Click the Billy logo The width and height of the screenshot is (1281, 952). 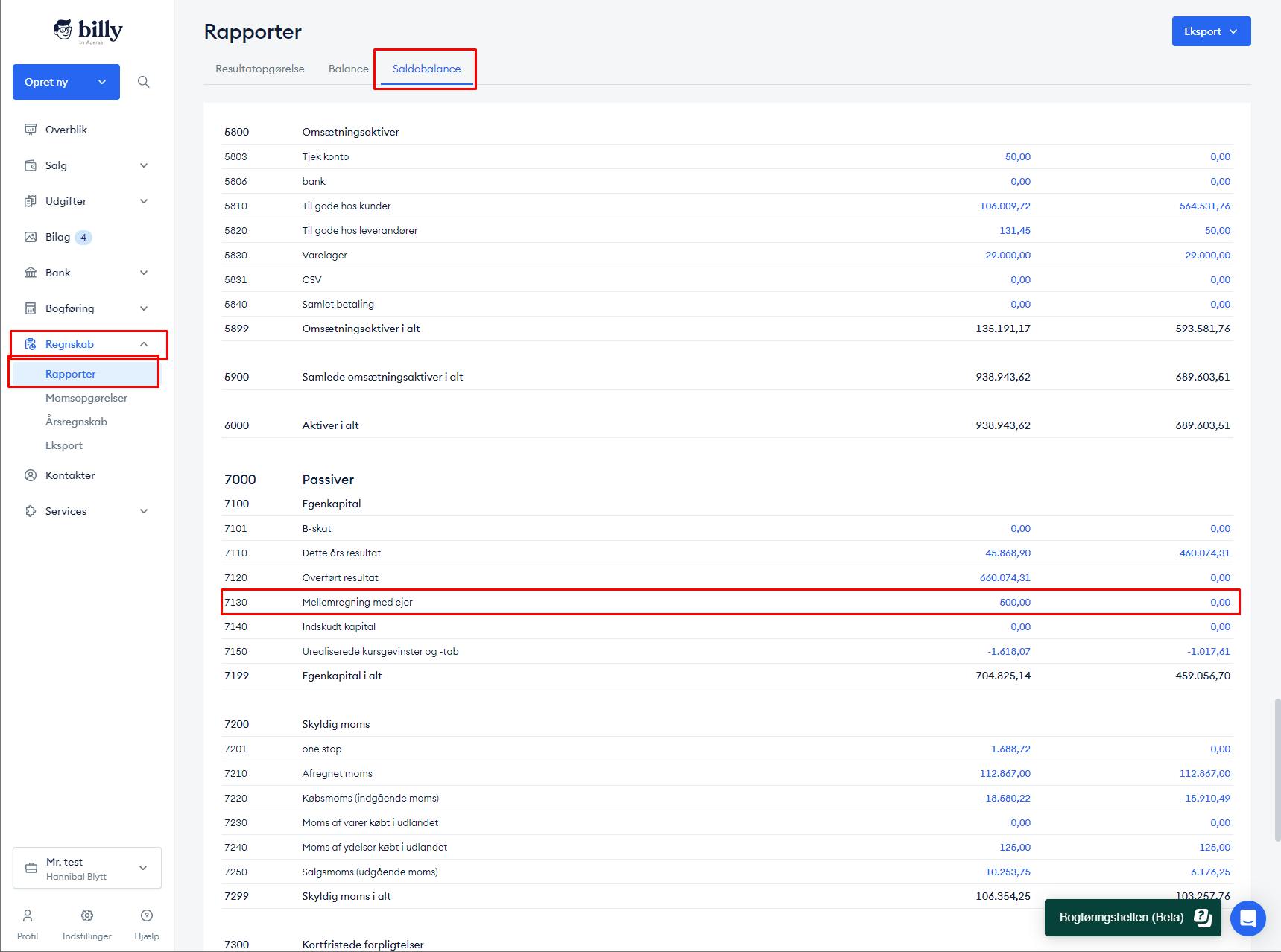87,31
